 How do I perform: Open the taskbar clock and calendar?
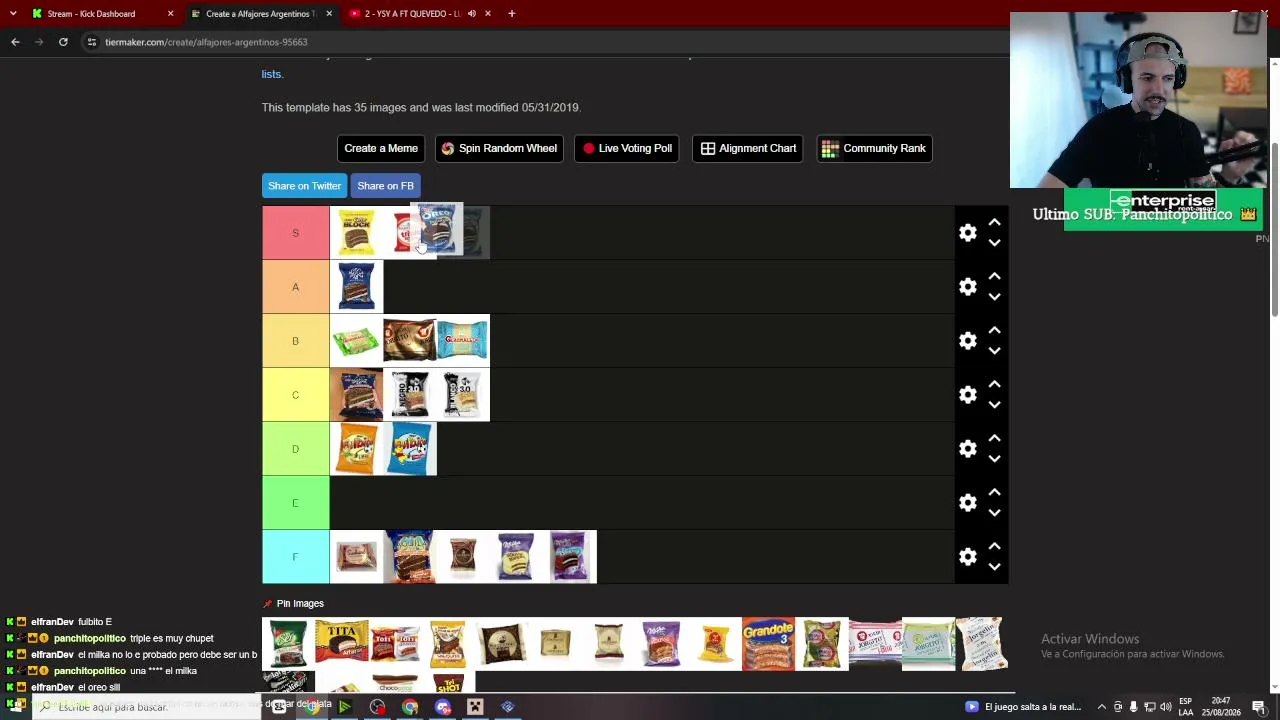pyautogui.click(x=1221, y=707)
